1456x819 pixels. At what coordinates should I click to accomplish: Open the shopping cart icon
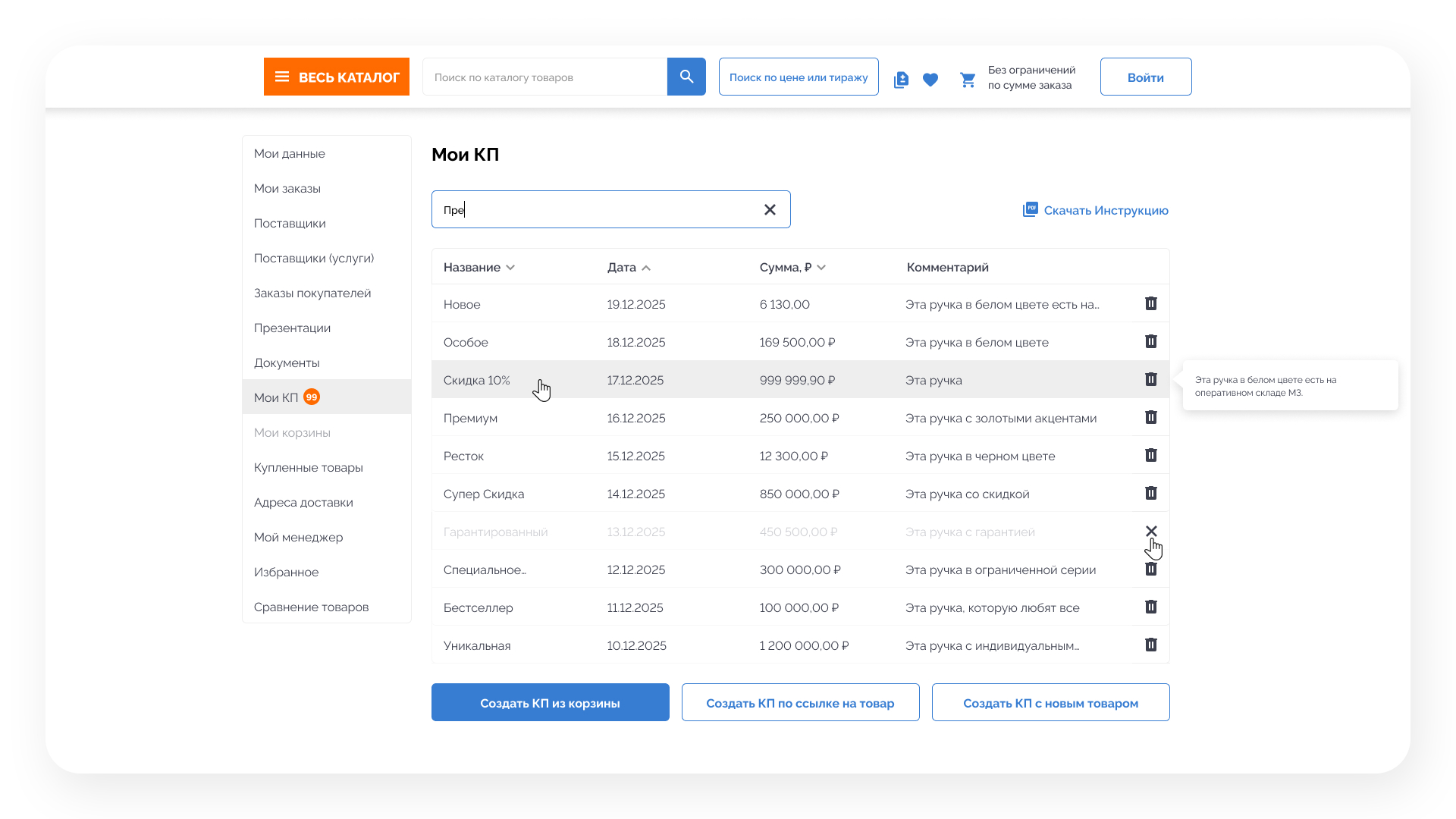click(x=968, y=80)
